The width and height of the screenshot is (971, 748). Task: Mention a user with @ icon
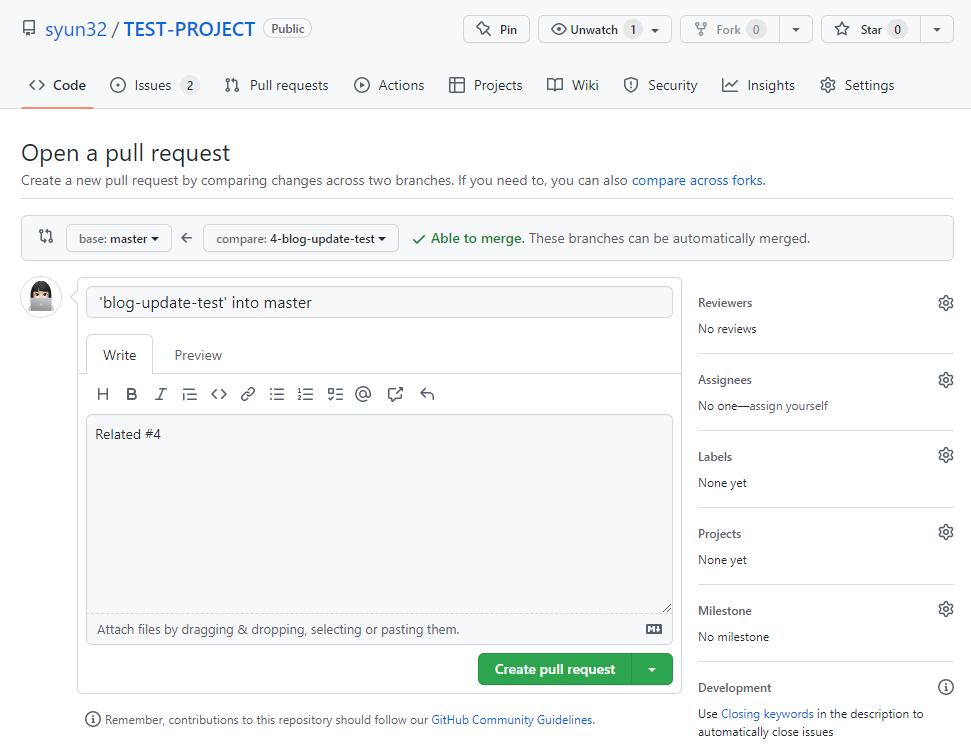point(363,394)
